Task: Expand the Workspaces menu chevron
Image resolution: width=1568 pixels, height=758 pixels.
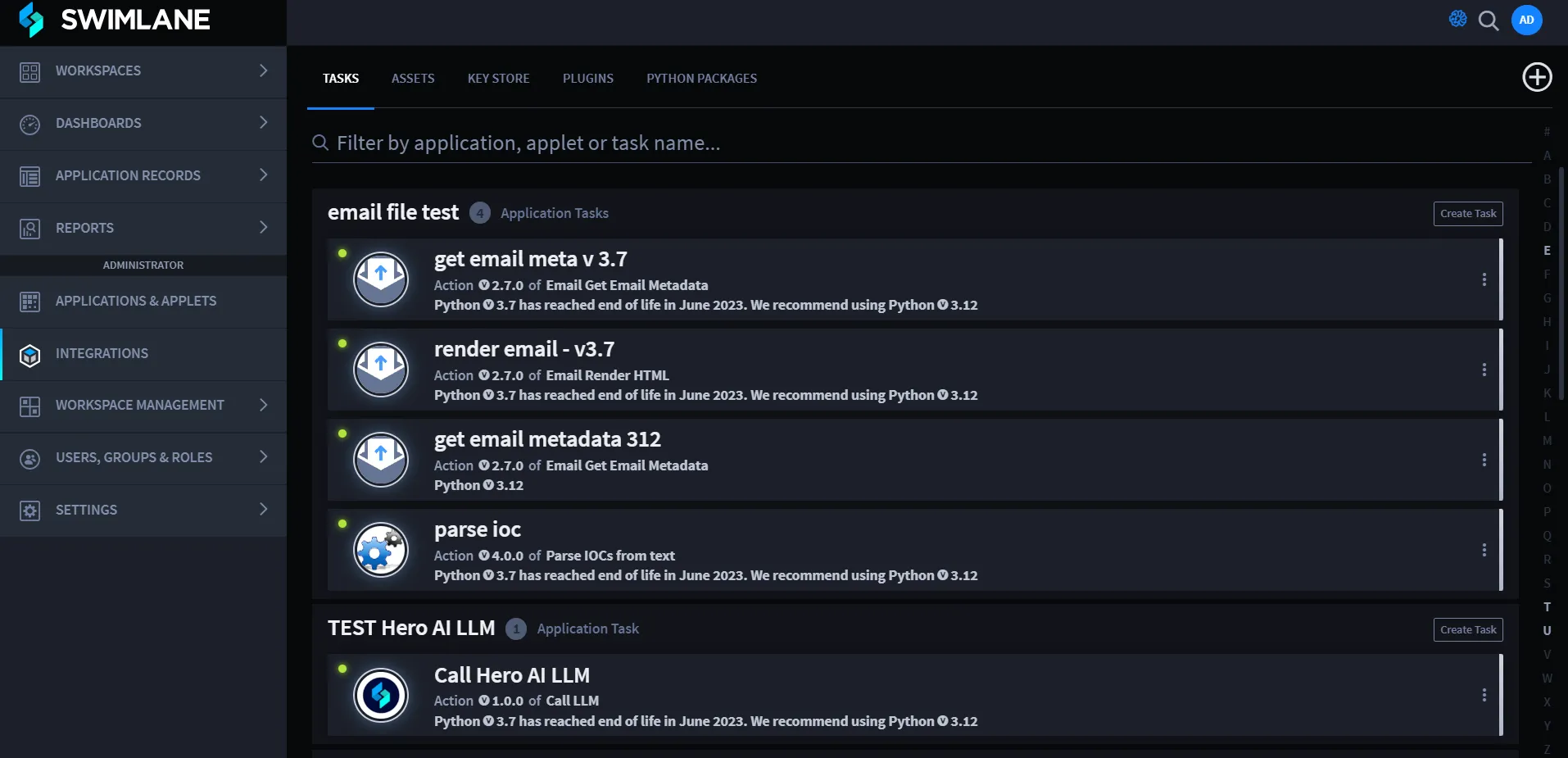Action: pos(263,70)
